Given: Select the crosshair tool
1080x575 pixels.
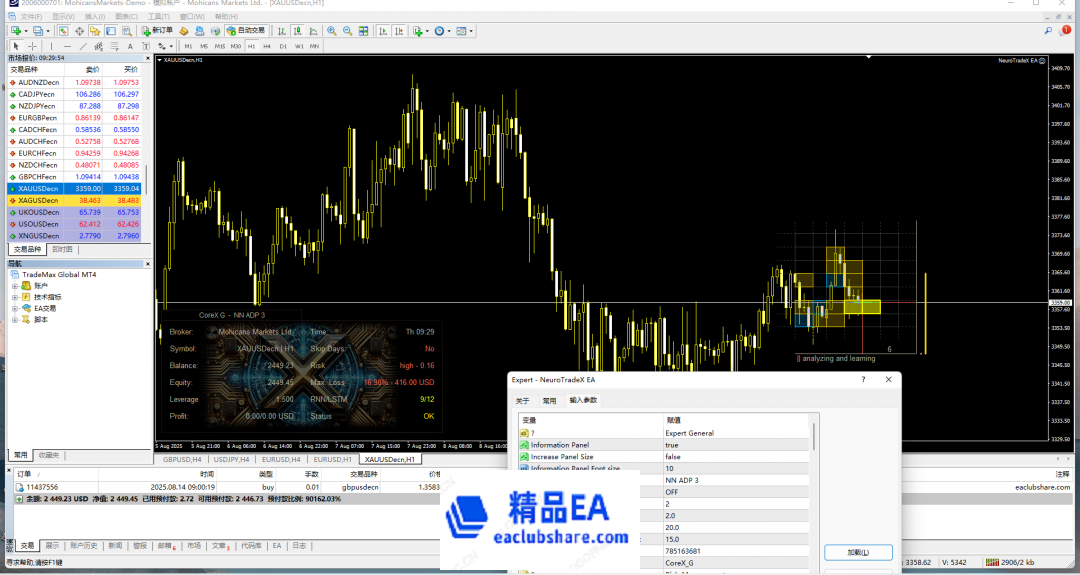Looking at the screenshot, I should click(32, 46).
